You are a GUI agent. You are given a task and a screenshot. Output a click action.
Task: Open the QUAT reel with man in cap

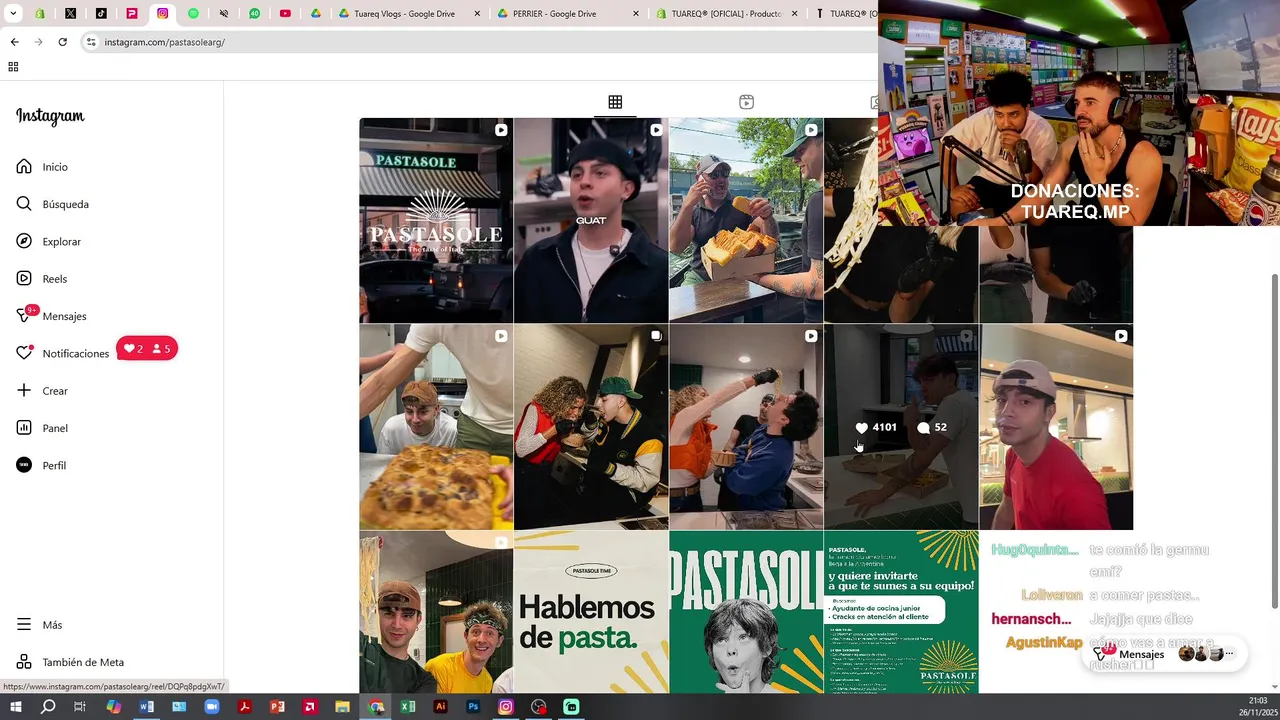click(591, 220)
